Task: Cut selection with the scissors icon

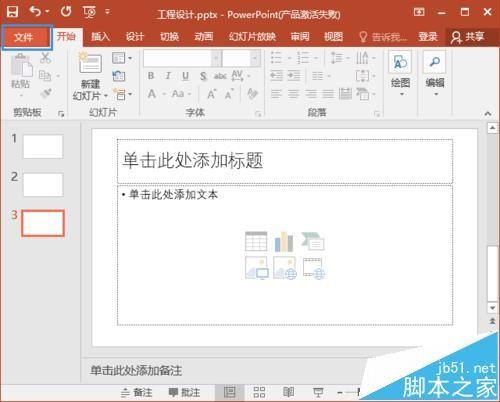Action: [45, 58]
